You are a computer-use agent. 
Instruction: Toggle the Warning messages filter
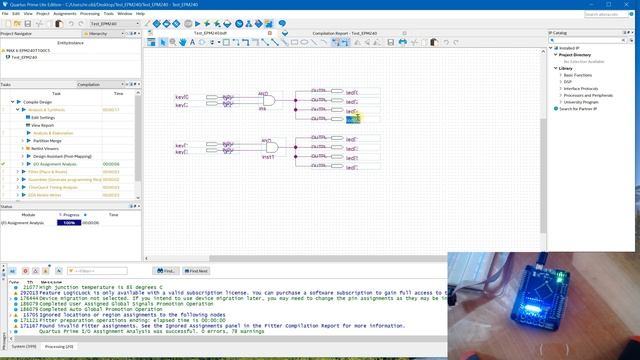(x=46, y=271)
